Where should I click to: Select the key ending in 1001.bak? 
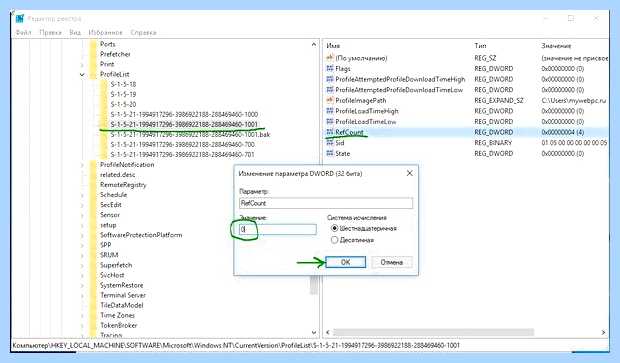click(190, 134)
